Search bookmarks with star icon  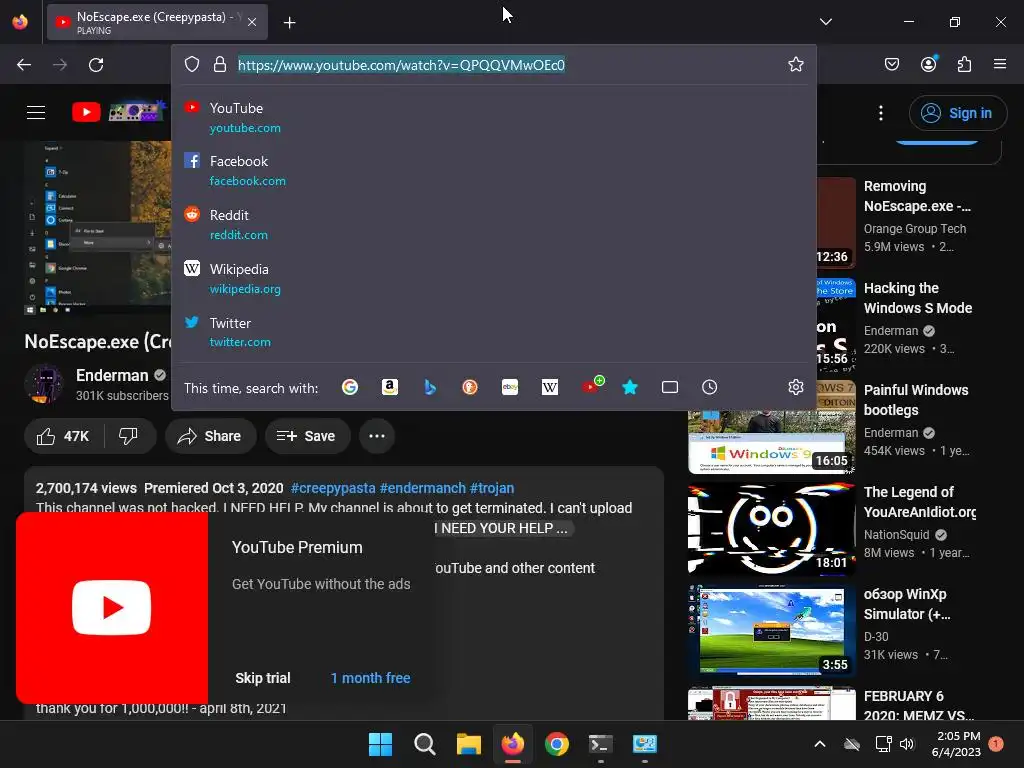630,387
